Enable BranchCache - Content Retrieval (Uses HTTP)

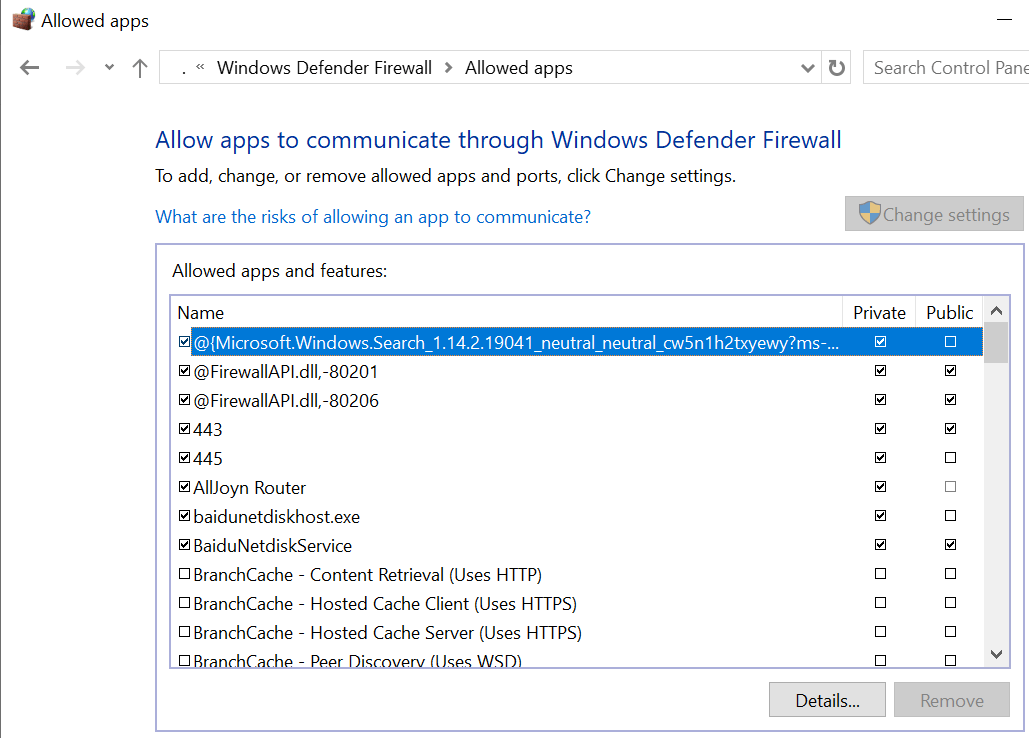pyautogui.click(x=184, y=573)
